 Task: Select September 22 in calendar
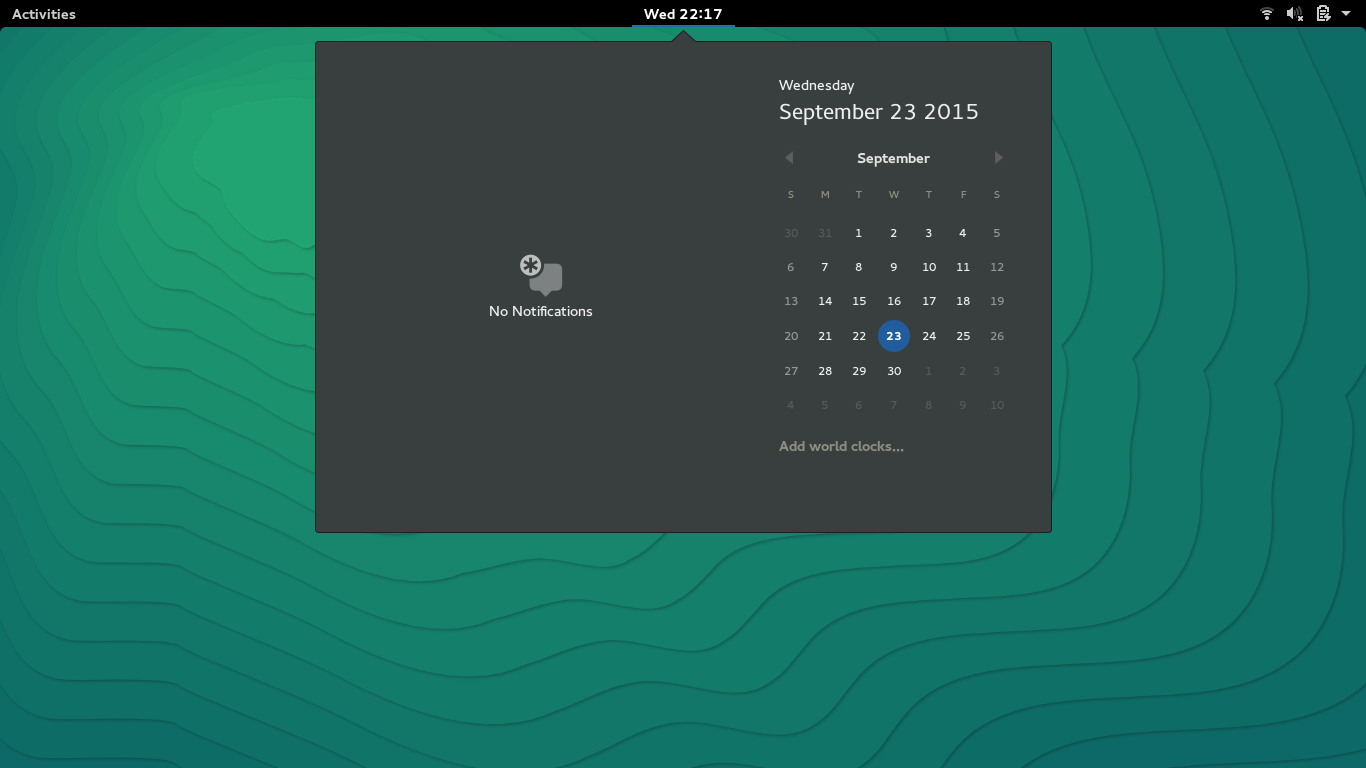click(859, 336)
